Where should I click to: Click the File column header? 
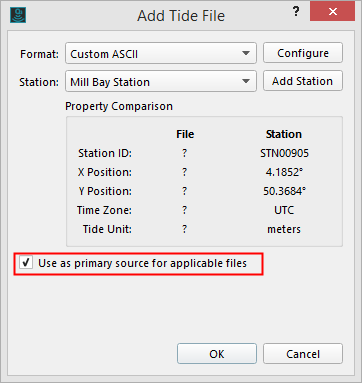click(x=185, y=134)
